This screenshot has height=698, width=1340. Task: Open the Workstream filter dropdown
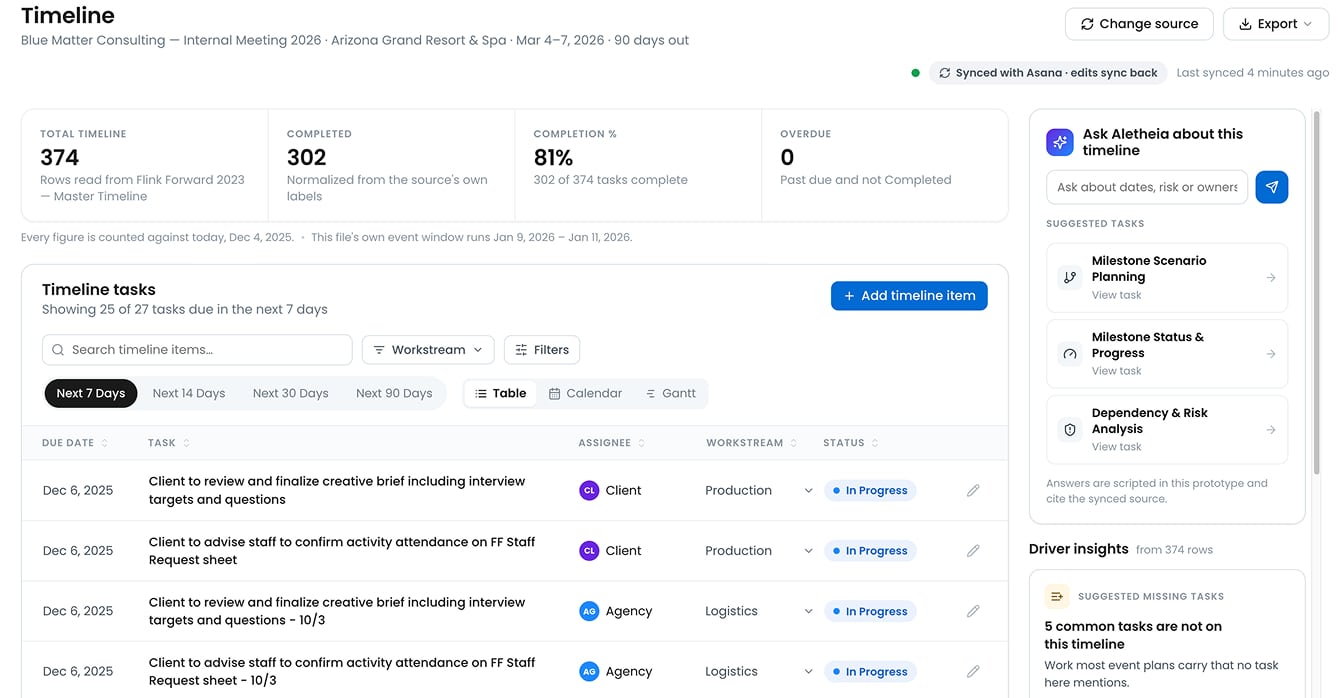tap(428, 350)
